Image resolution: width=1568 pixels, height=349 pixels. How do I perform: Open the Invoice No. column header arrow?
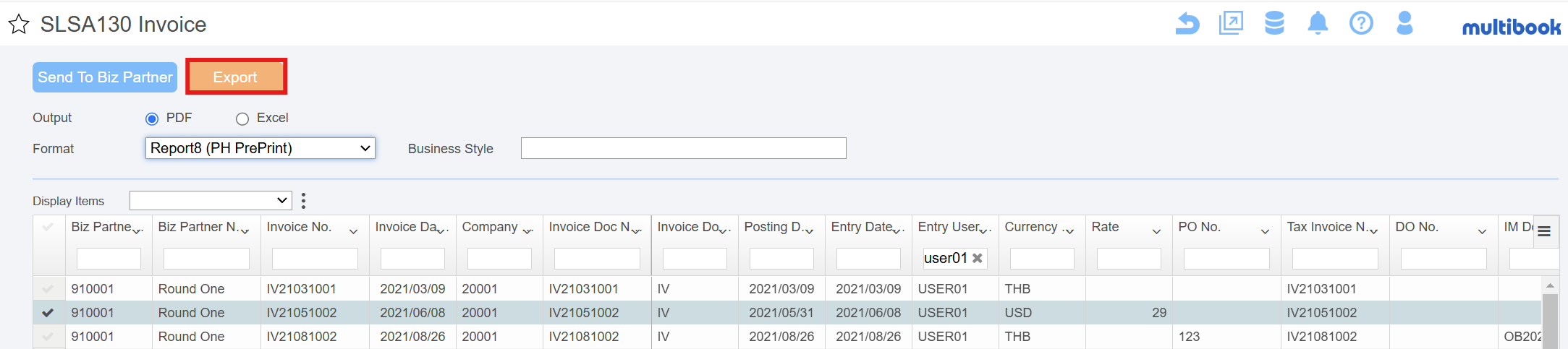(353, 231)
